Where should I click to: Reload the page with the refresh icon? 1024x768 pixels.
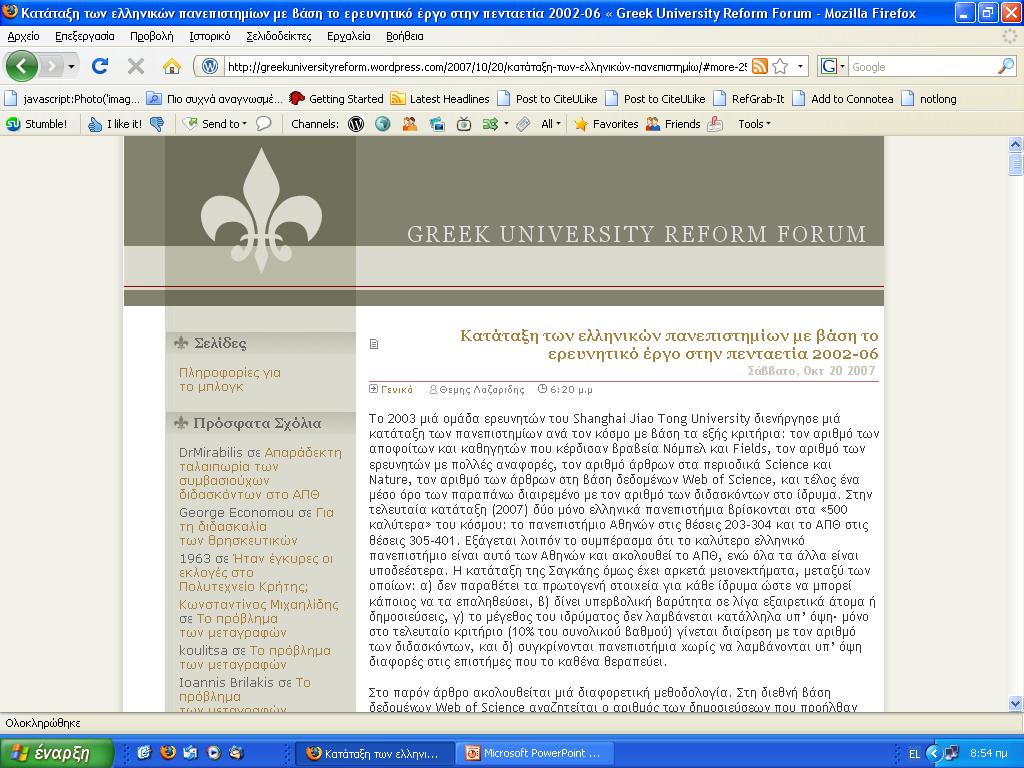coord(100,66)
